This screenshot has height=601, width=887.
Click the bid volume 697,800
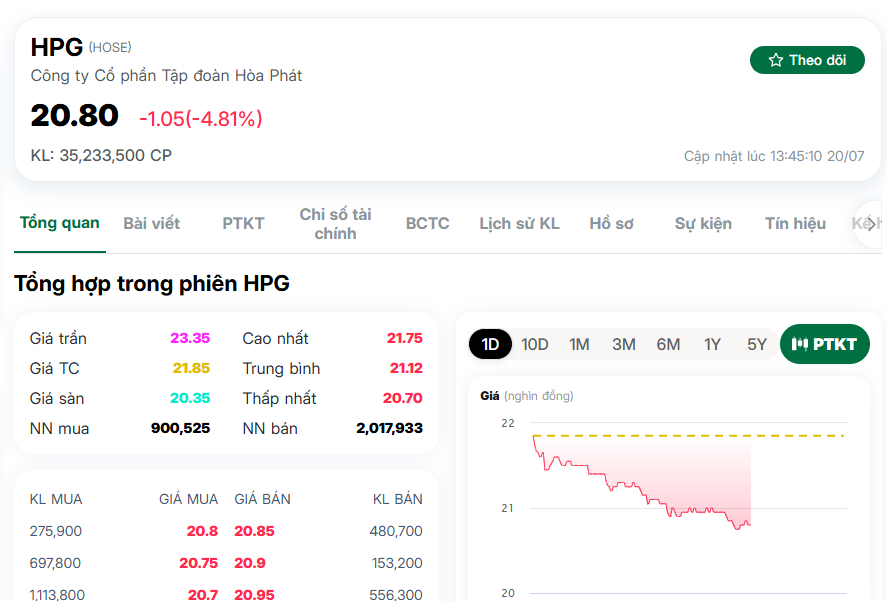pyautogui.click(x=55, y=563)
